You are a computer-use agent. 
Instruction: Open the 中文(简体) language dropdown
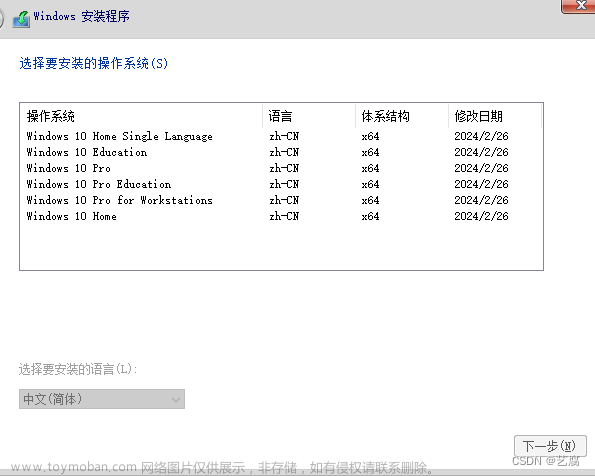[102, 399]
